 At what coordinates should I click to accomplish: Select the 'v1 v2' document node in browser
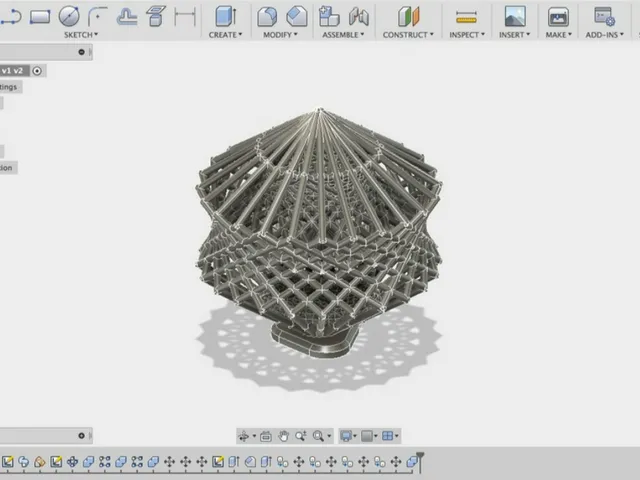tap(14, 71)
